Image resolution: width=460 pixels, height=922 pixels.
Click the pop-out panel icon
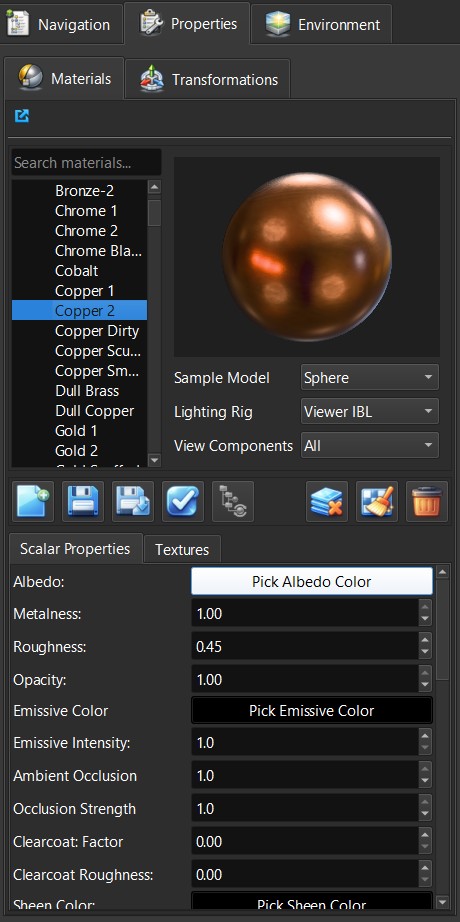coord(22,116)
